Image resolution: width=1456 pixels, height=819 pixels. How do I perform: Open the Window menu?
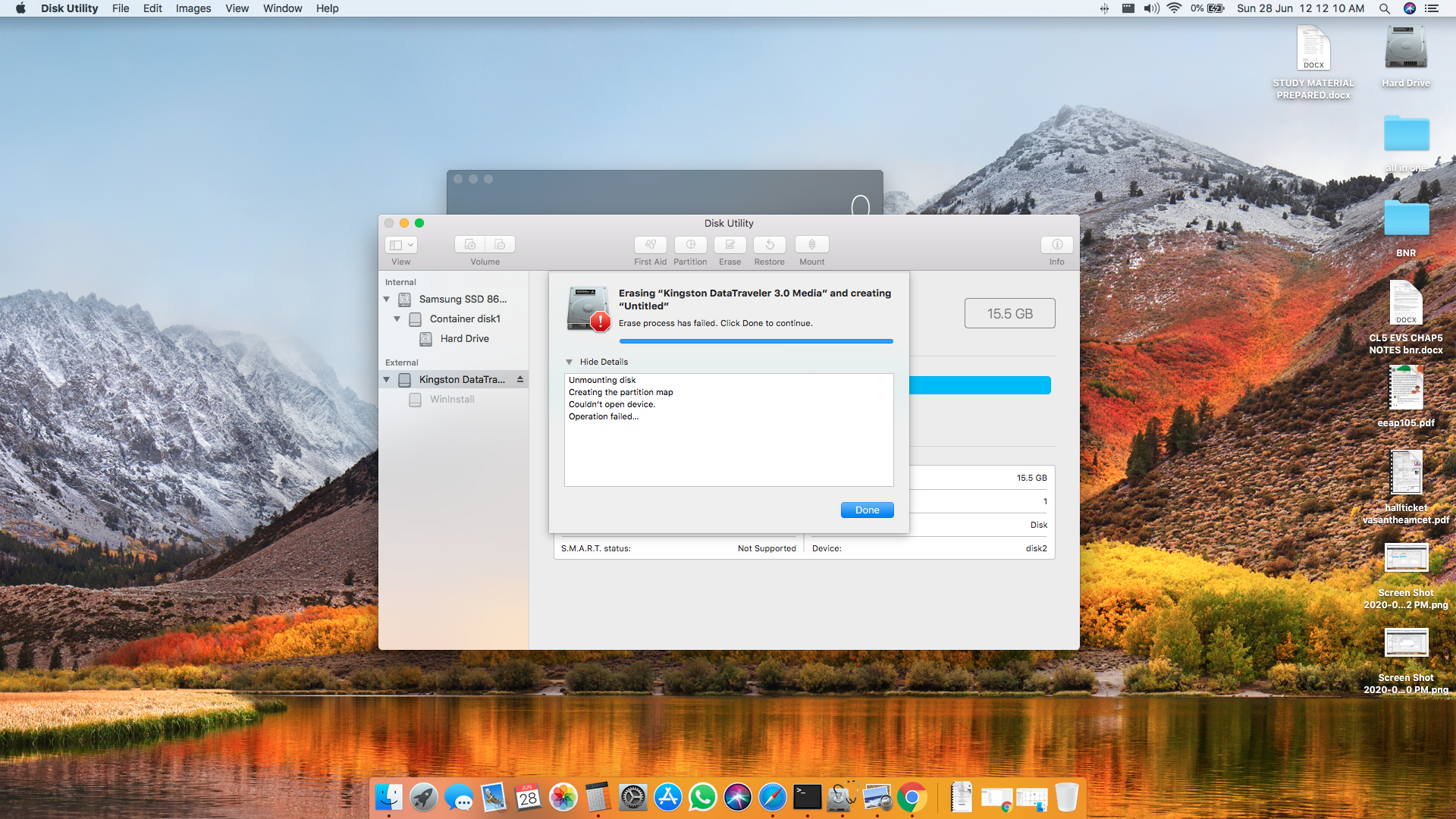(x=282, y=8)
